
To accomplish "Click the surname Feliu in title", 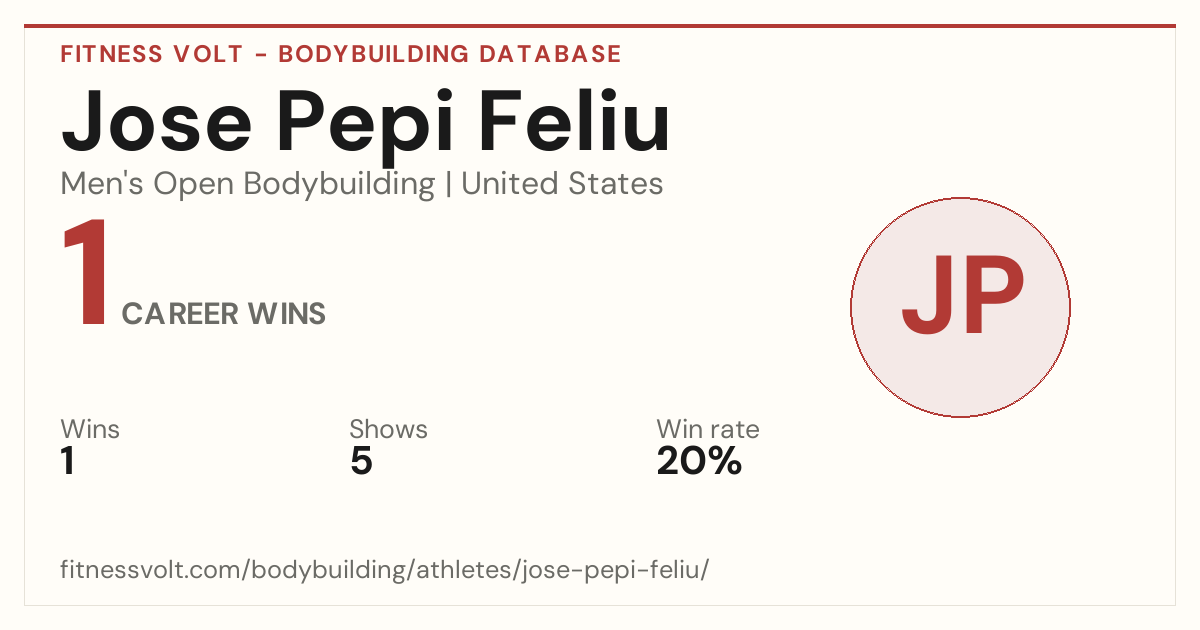I will (576, 120).
